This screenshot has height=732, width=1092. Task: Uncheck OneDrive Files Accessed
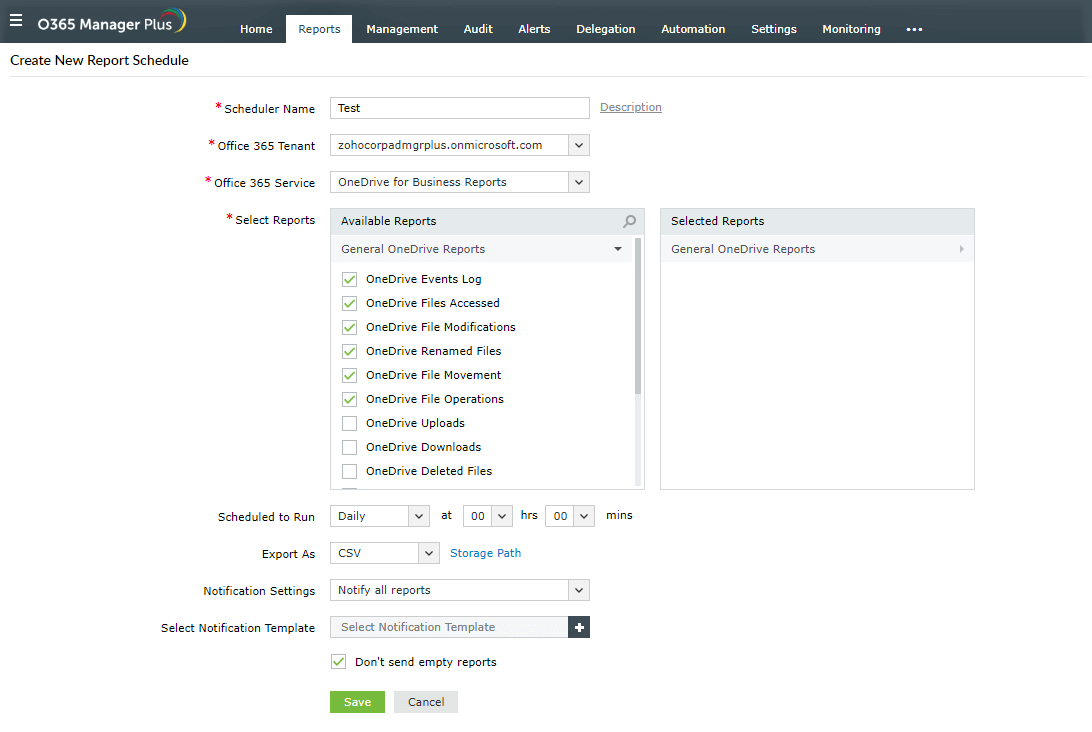(x=350, y=303)
